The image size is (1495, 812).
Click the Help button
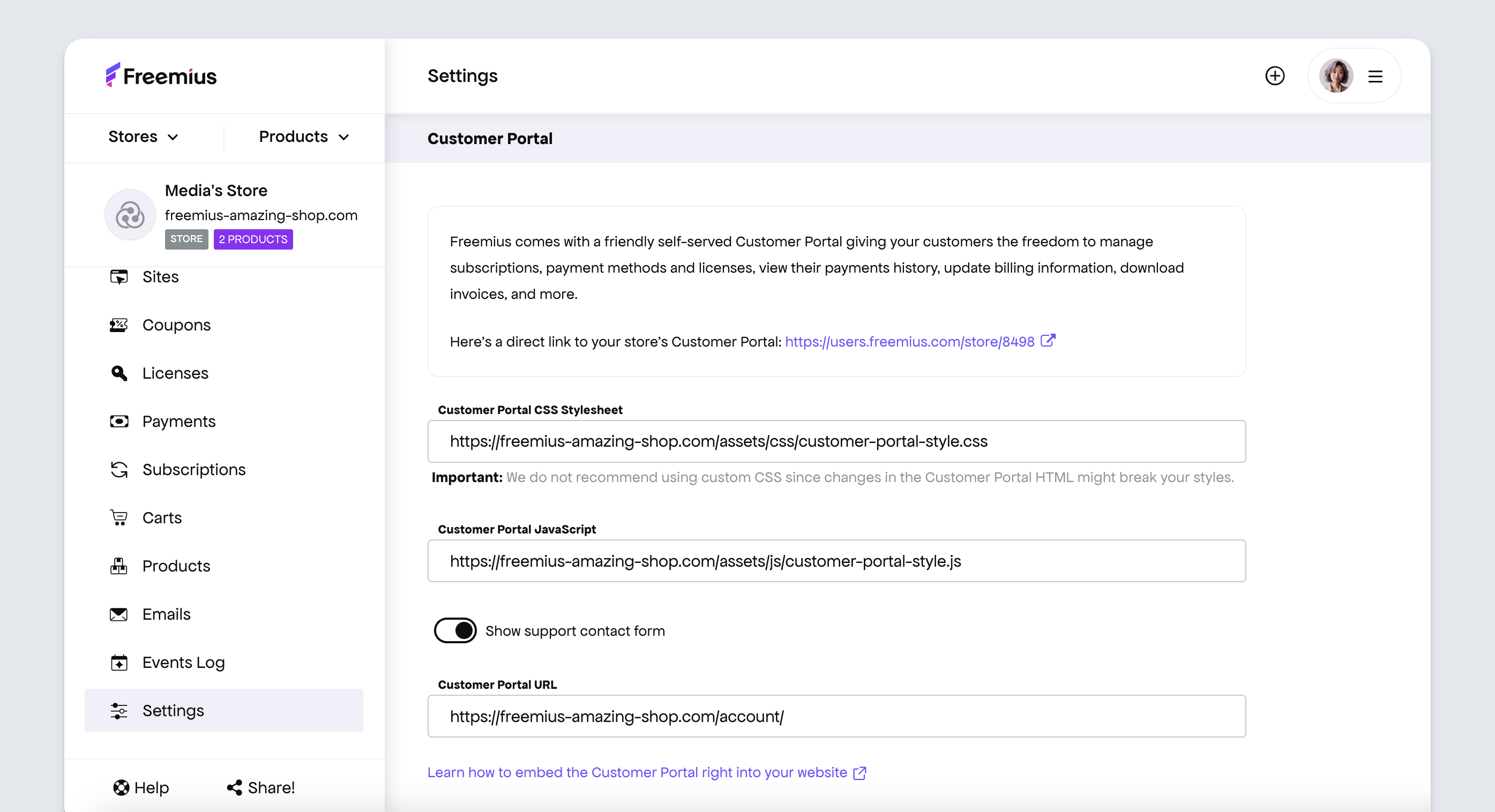(x=141, y=787)
